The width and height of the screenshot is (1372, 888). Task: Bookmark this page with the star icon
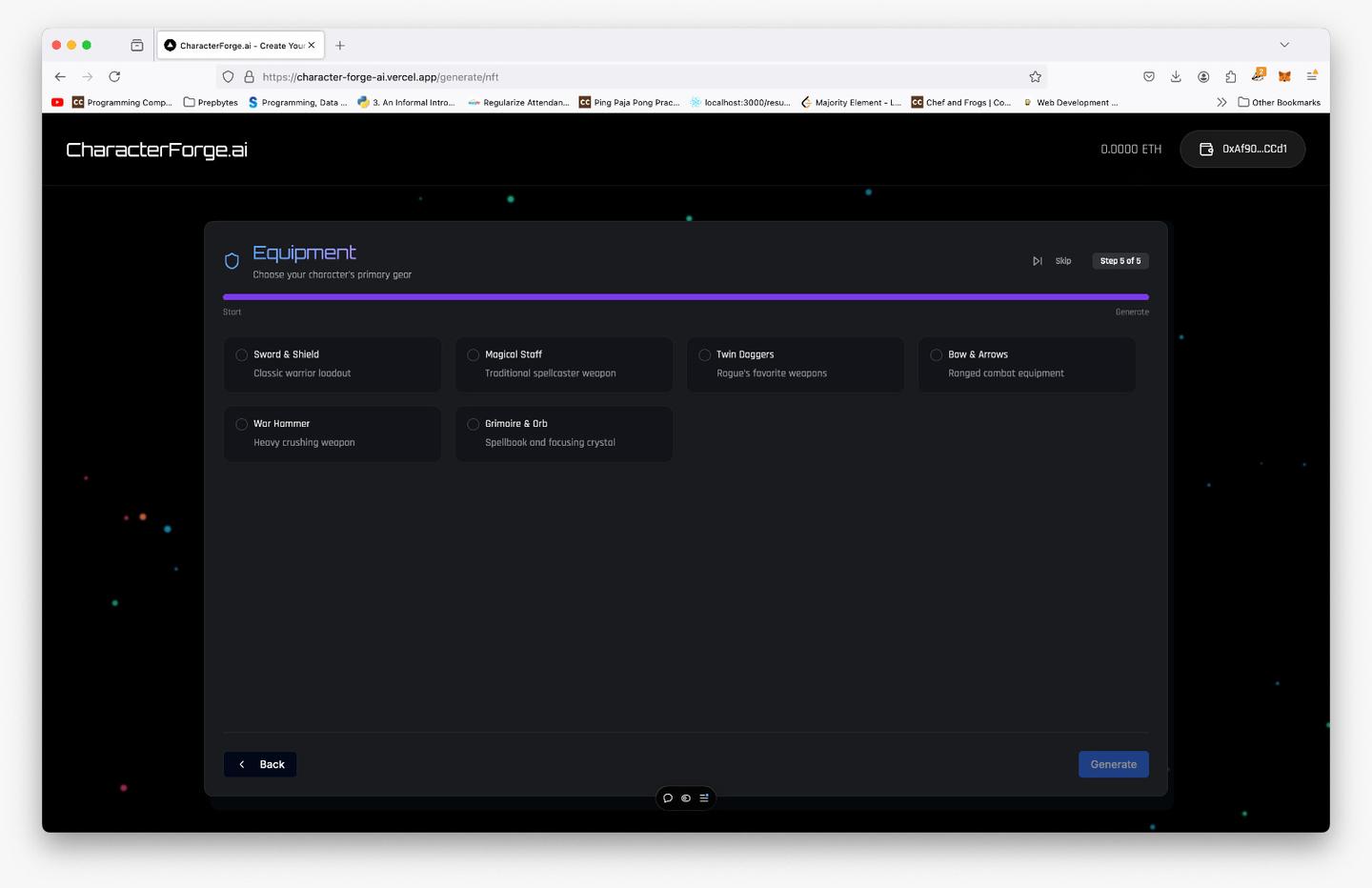(x=1035, y=76)
